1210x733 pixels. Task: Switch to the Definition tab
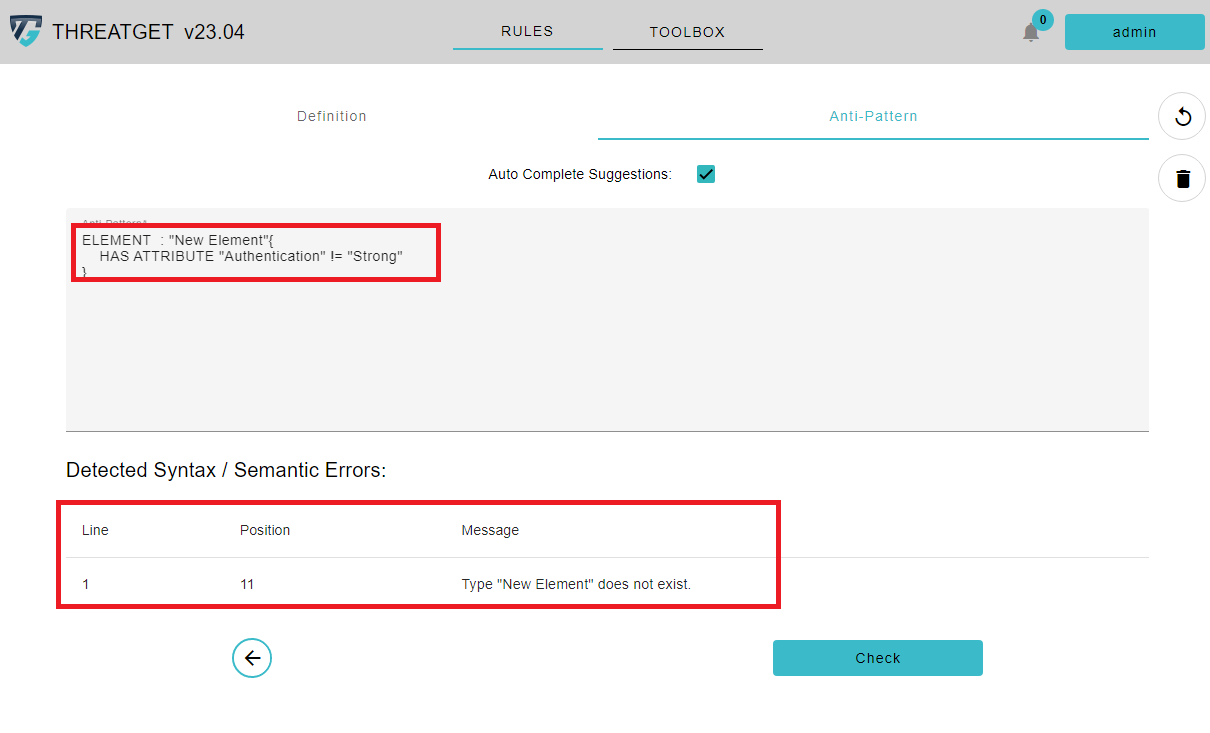point(332,116)
